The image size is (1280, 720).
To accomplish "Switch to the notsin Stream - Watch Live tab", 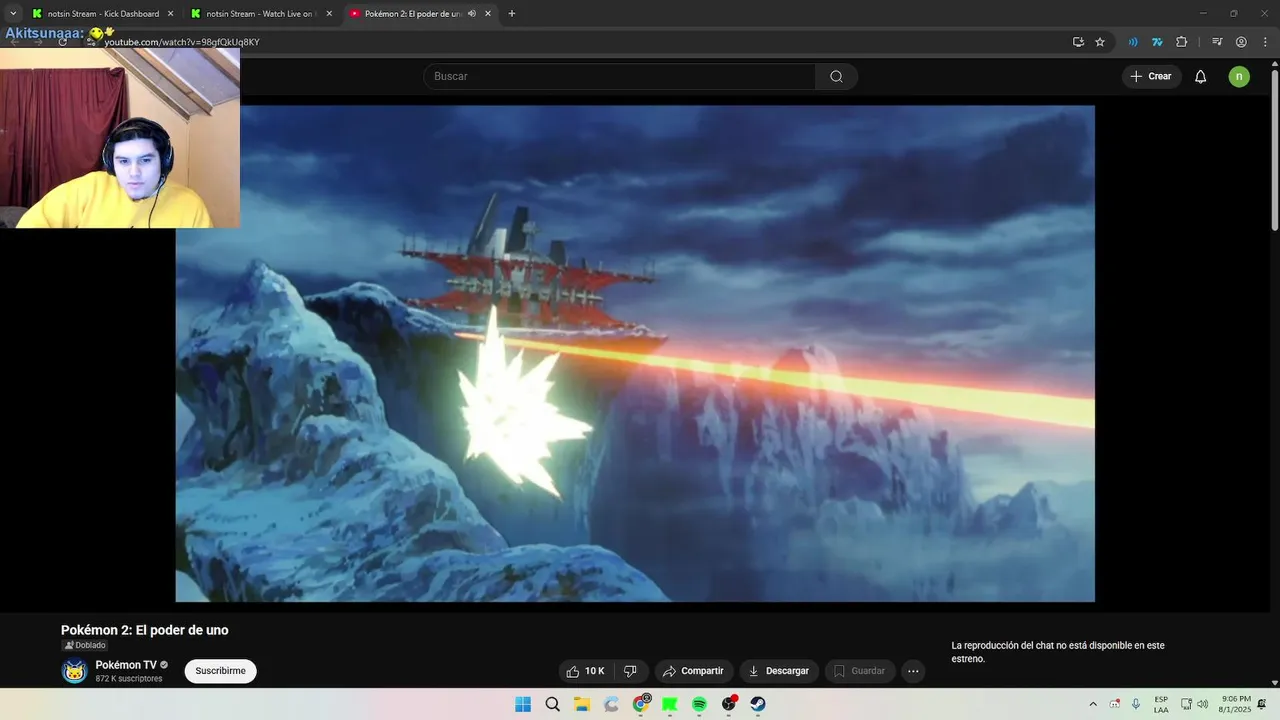I will pyautogui.click(x=262, y=14).
